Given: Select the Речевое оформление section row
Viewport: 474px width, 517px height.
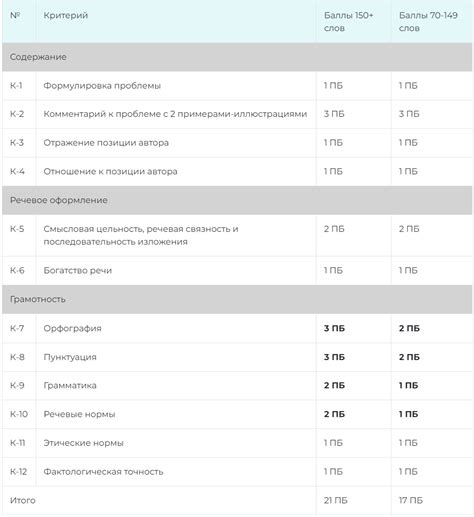Looking at the screenshot, I should [x=237, y=200].
